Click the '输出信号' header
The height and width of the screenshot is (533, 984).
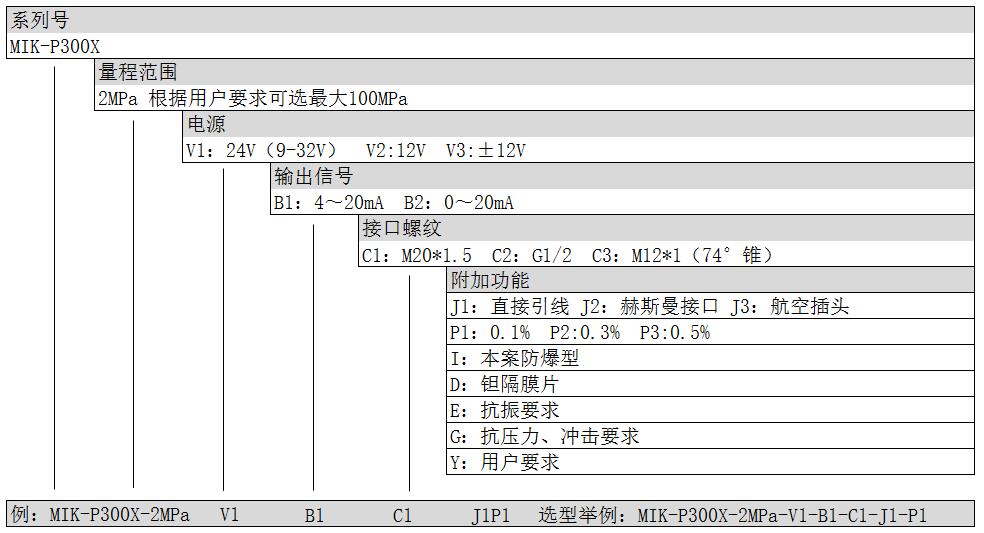click(314, 176)
